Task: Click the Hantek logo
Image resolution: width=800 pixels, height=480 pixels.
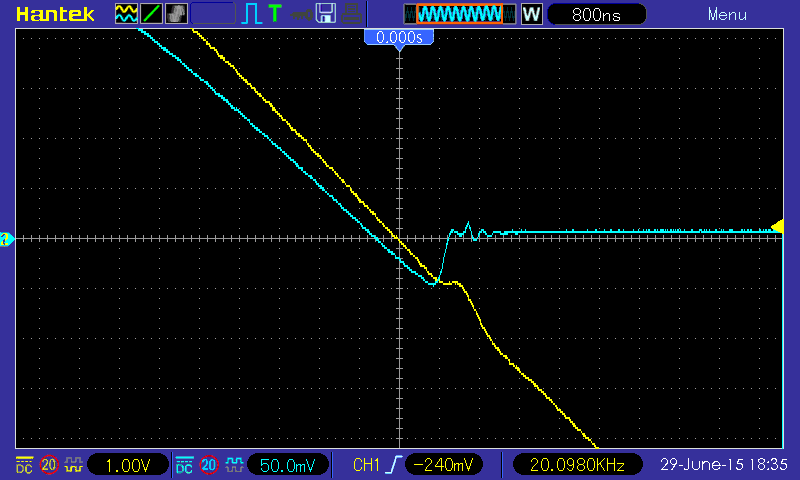Action: pos(55,14)
